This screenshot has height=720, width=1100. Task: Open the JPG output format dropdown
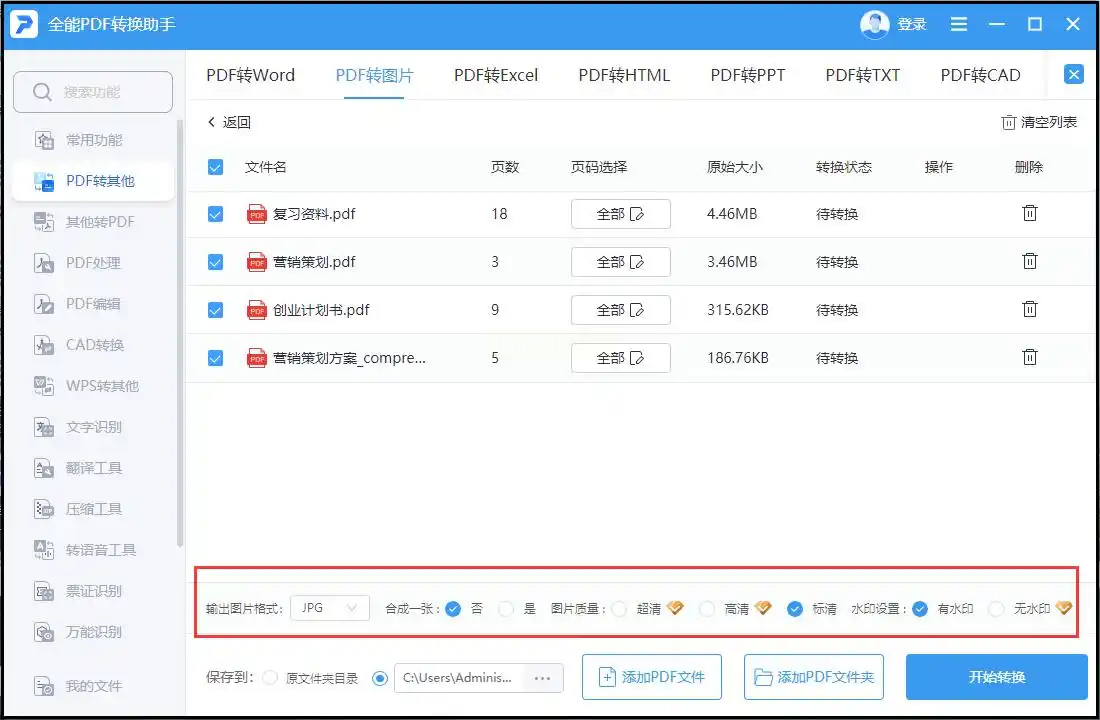point(330,608)
